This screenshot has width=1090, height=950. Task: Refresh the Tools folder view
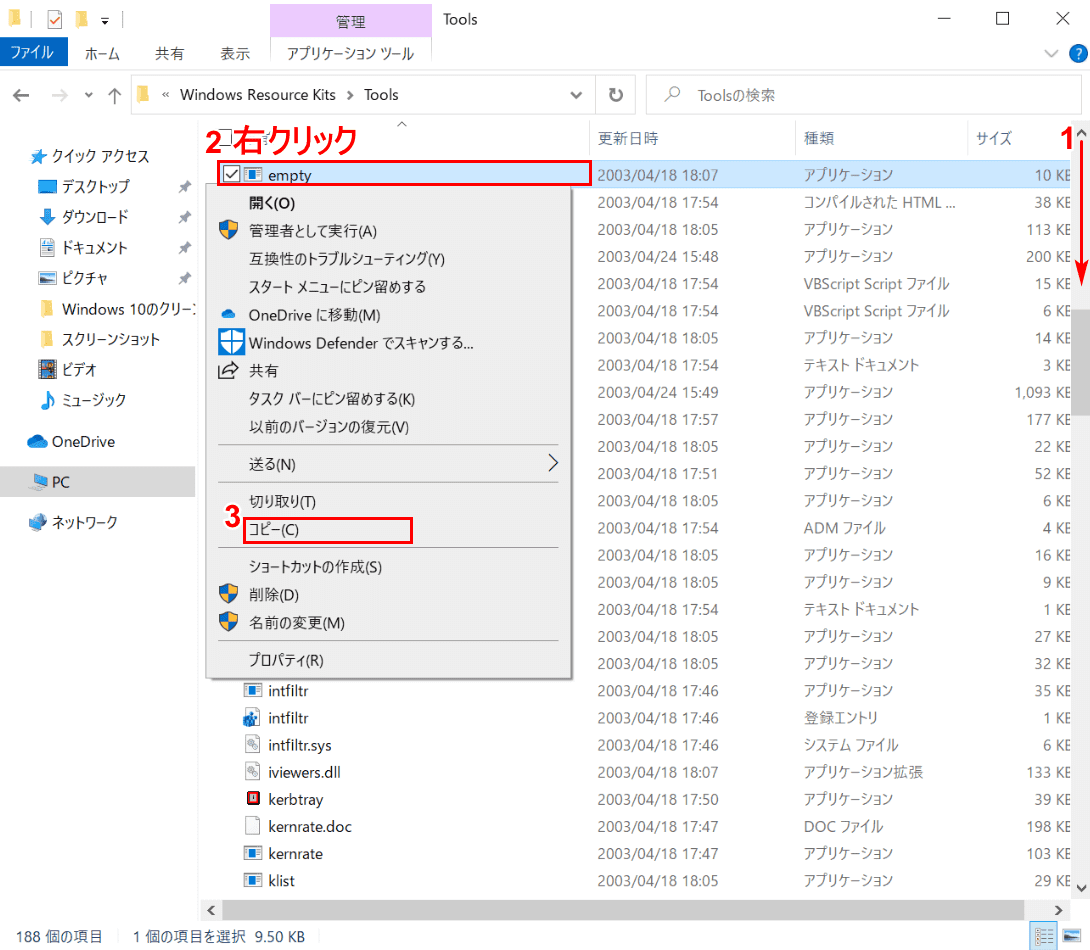pos(616,95)
